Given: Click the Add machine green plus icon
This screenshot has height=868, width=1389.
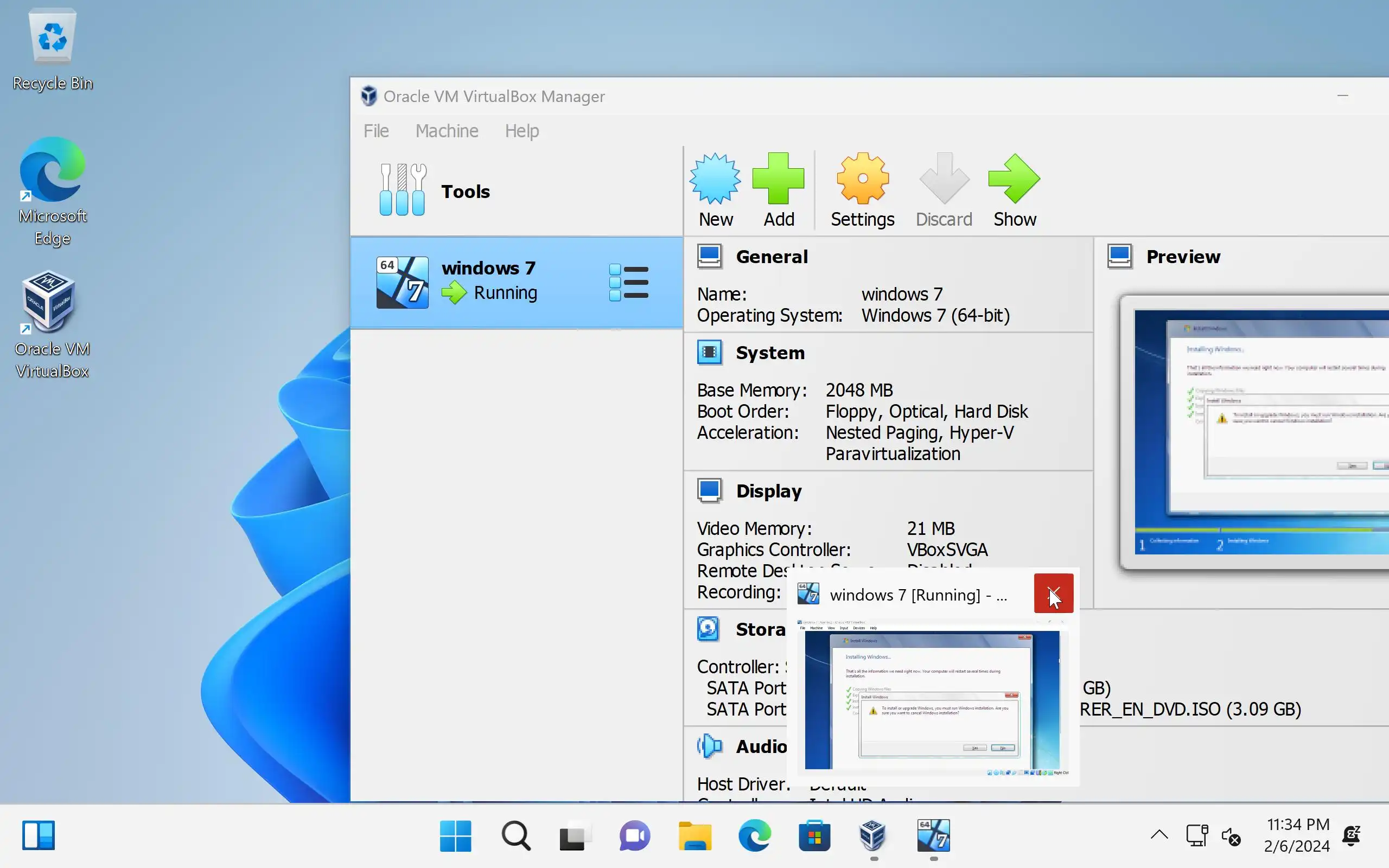Looking at the screenshot, I should point(778,179).
